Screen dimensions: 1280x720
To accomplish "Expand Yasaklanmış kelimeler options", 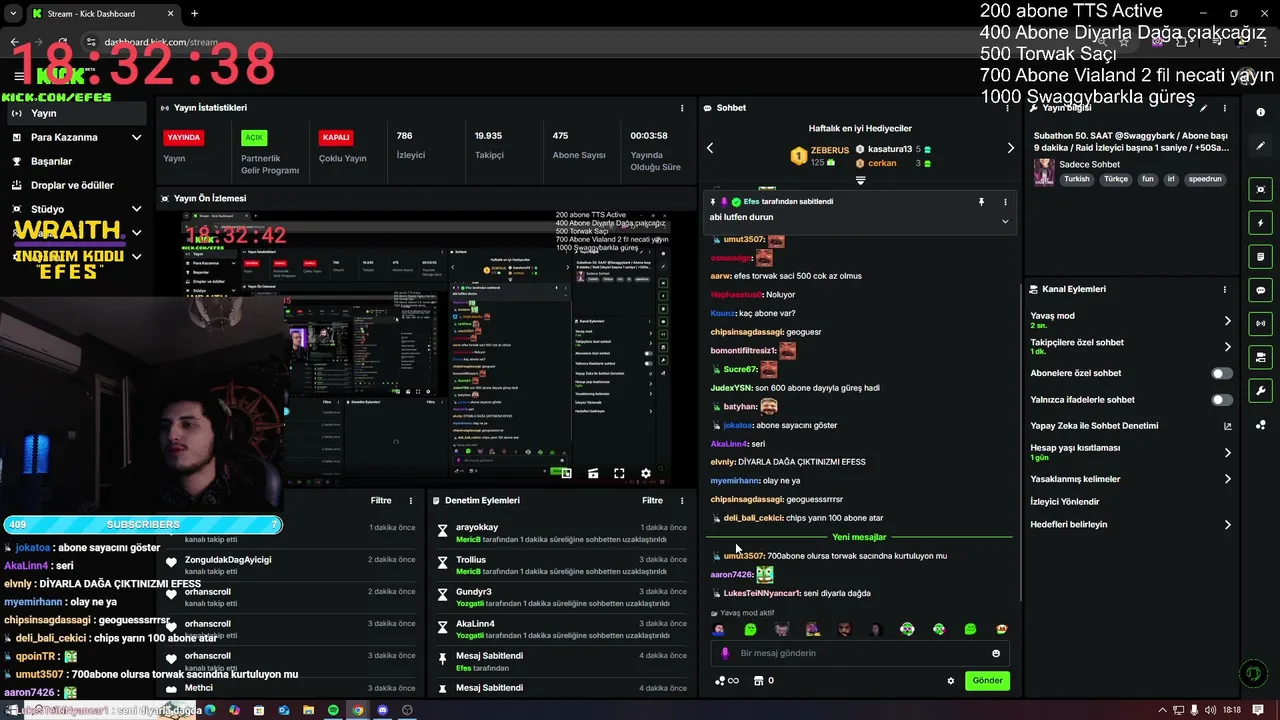I will 1228,479.
